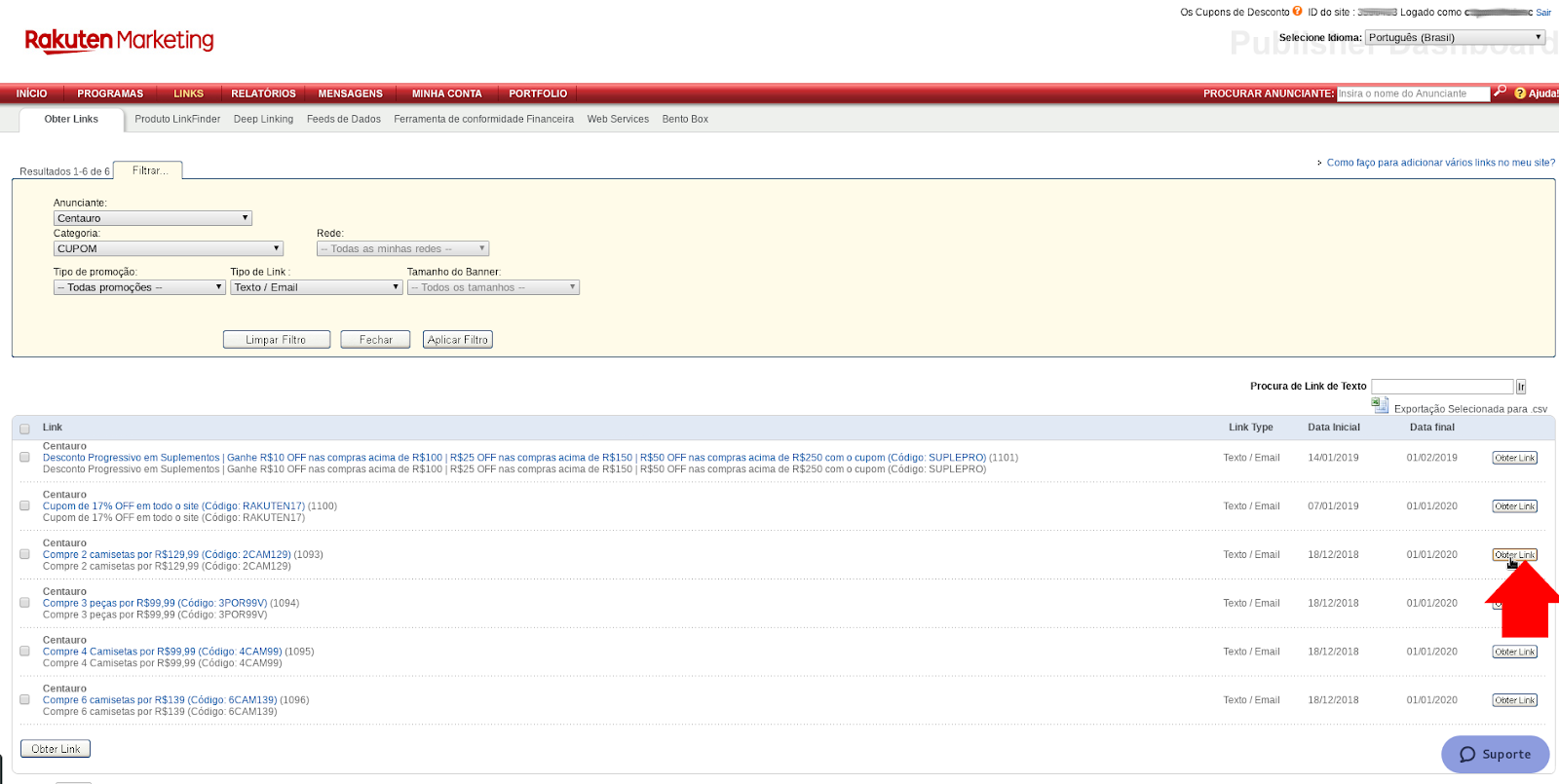Click the Sair logout link

pyautogui.click(x=1543, y=13)
